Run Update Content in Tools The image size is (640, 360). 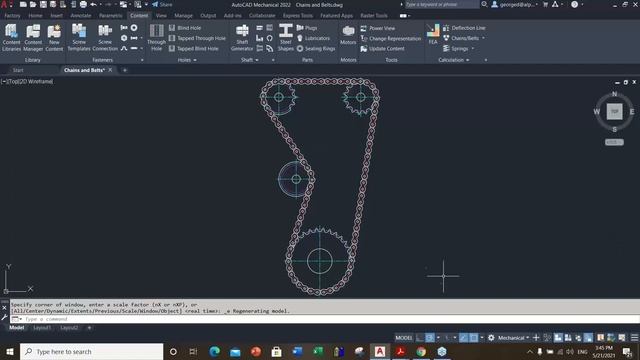pos(382,49)
